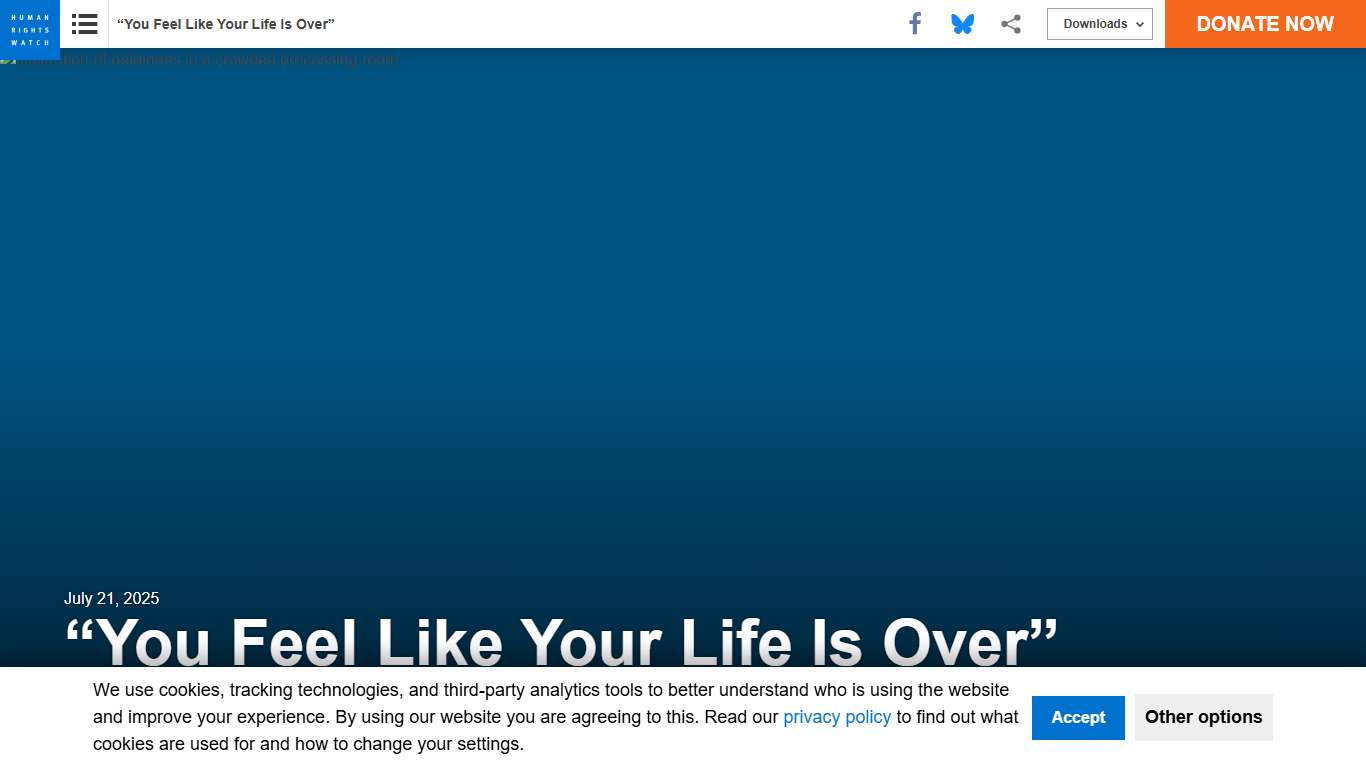Share the report on Facebook
The height and width of the screenshot is (768, 1366).
[x=914, y=24]
